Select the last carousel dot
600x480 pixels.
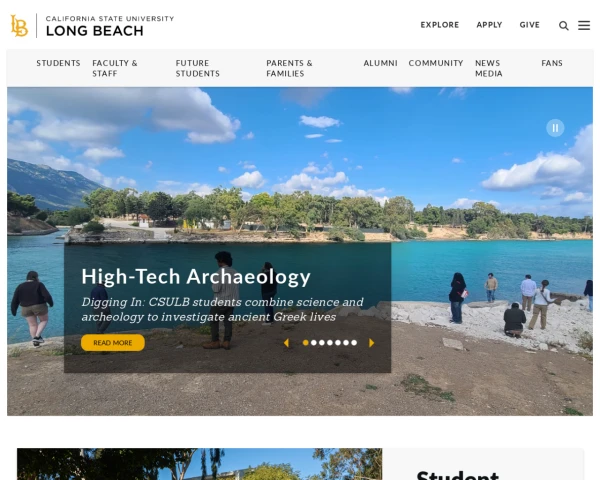pos(354,343)
